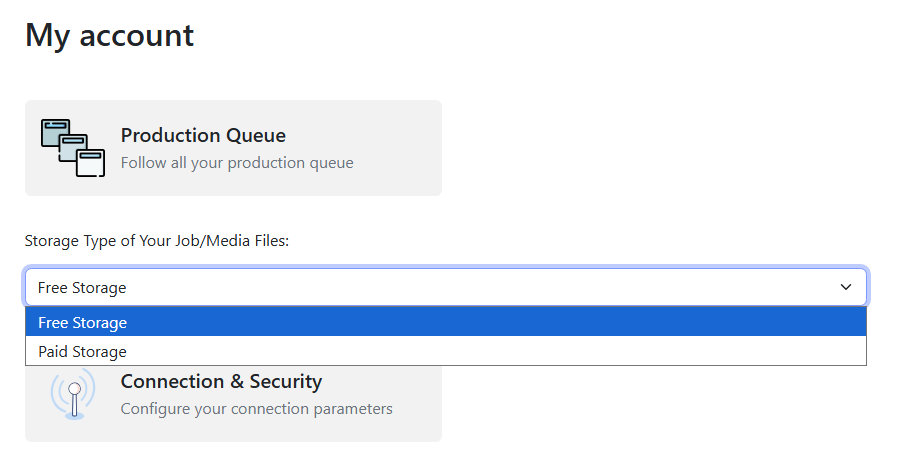Click the storage type combo box field
Image resolution: width=902 pixels, height=454 pixels.
click(x=445, y=287)
